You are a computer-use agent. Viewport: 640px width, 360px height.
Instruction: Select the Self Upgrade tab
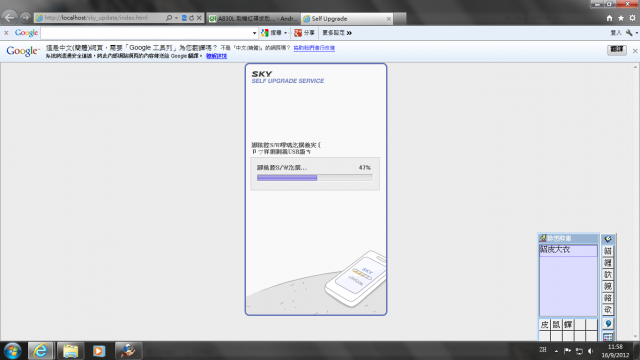pyautogui.click(x=347, y=19)
